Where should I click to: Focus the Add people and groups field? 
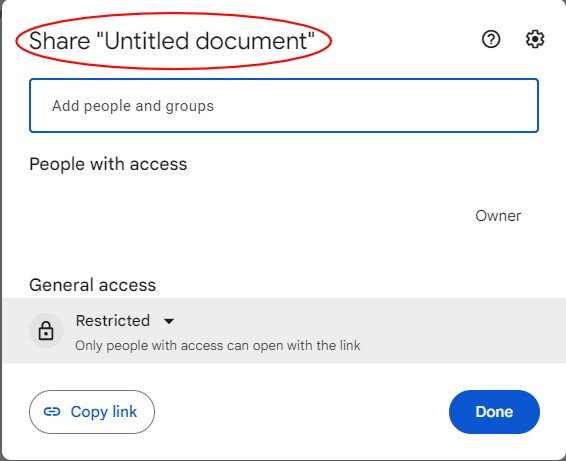pos(284,105)
